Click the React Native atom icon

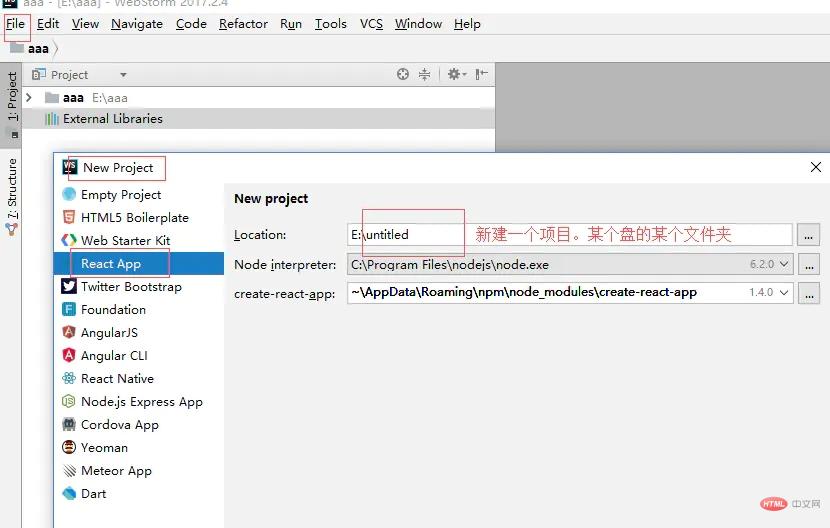click(x=69, y=378)
